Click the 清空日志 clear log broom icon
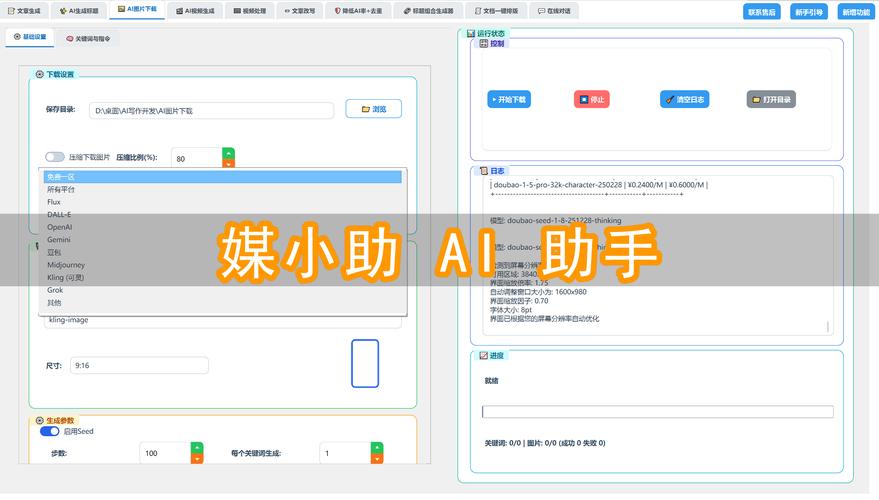The width and height of the screenshot is (879, 500). coord(668,100)
